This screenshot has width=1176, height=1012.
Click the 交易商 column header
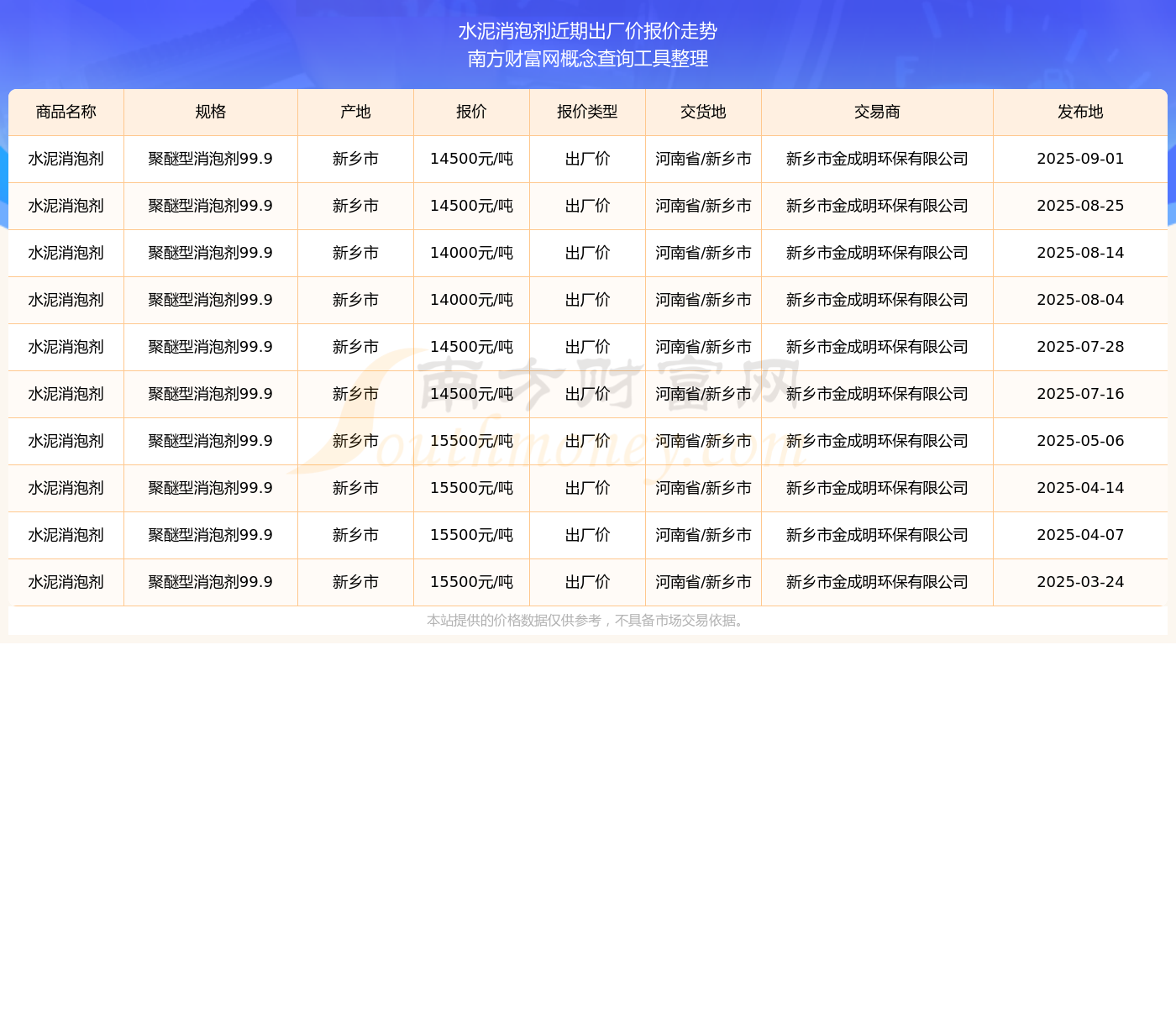pos(877,112)
